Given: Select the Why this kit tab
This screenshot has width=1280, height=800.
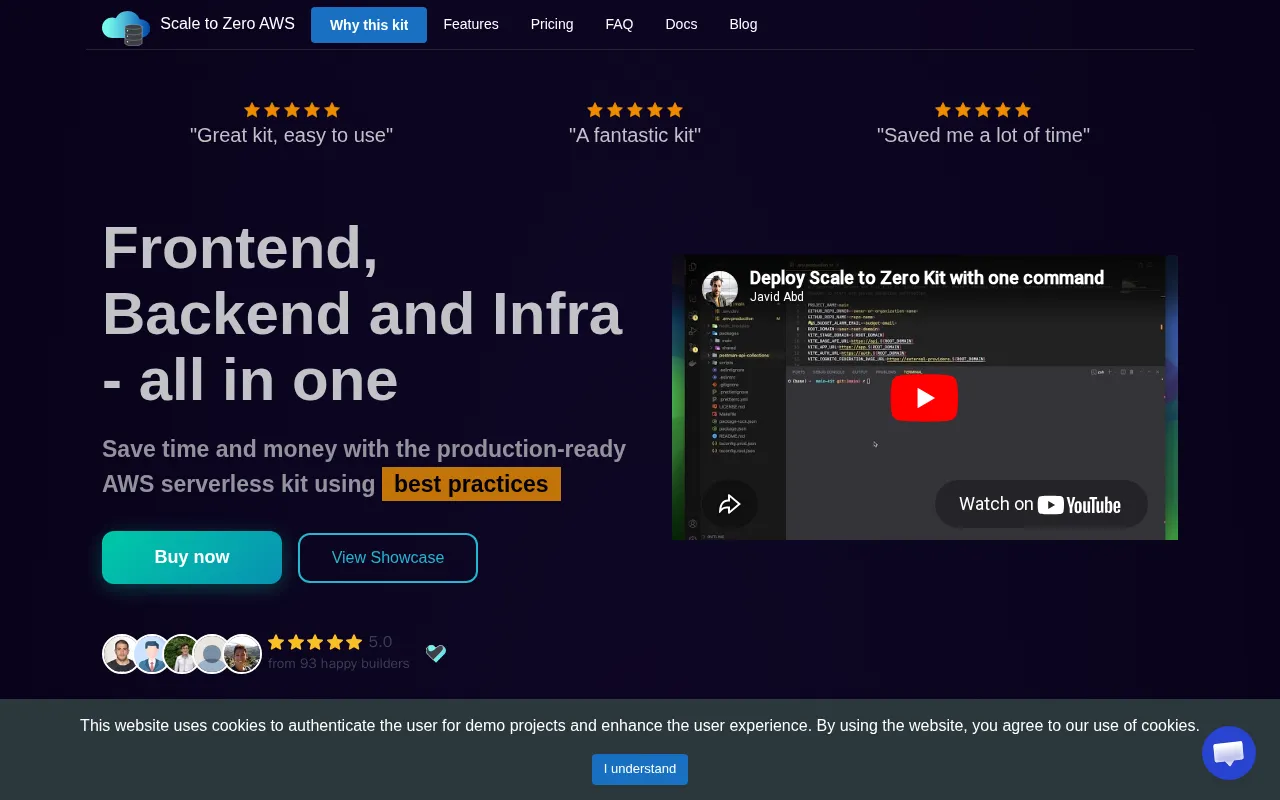Looking at the screenshot, I should [369, 25].
